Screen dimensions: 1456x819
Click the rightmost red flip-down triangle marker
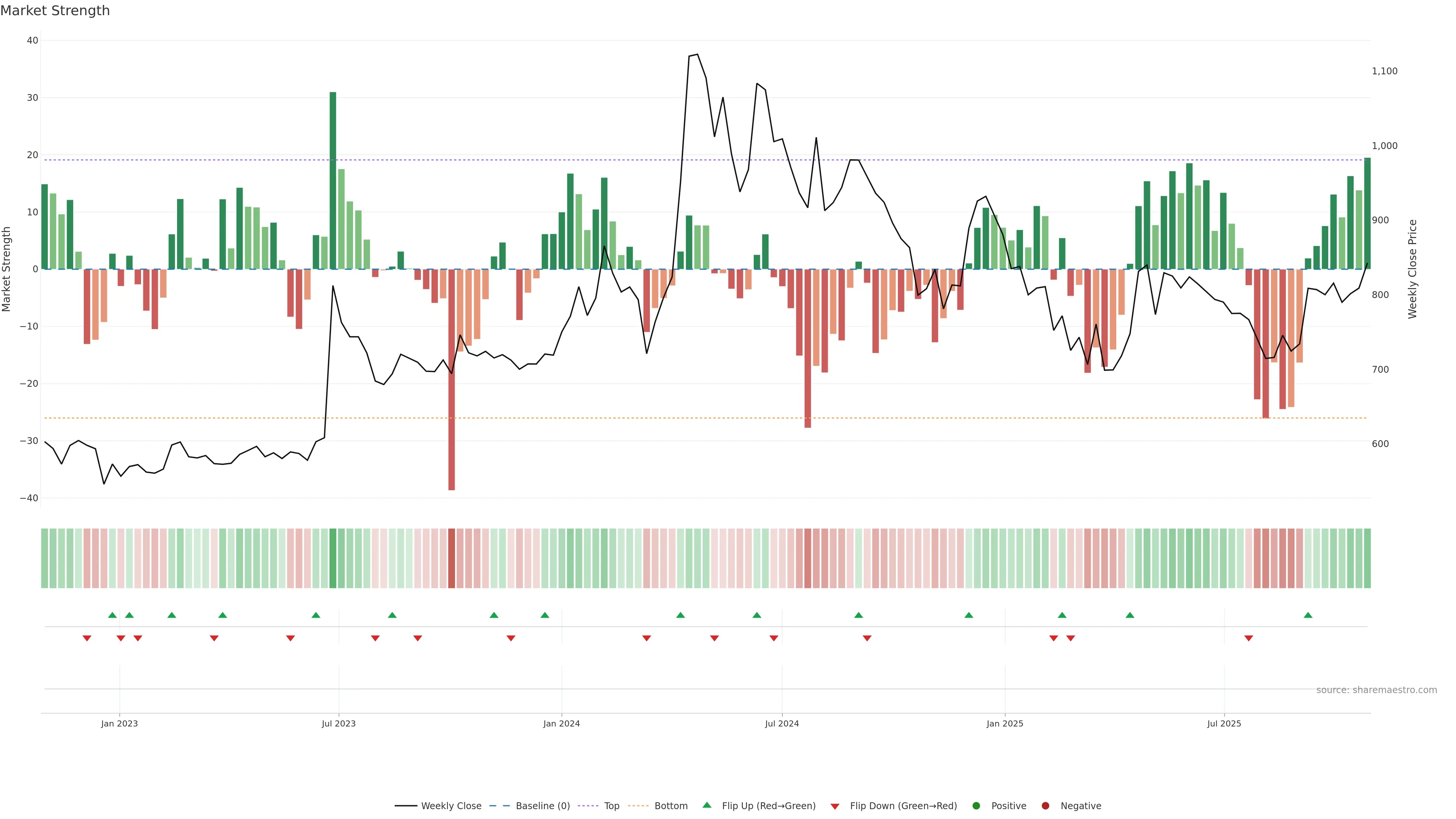[1249, 638]
